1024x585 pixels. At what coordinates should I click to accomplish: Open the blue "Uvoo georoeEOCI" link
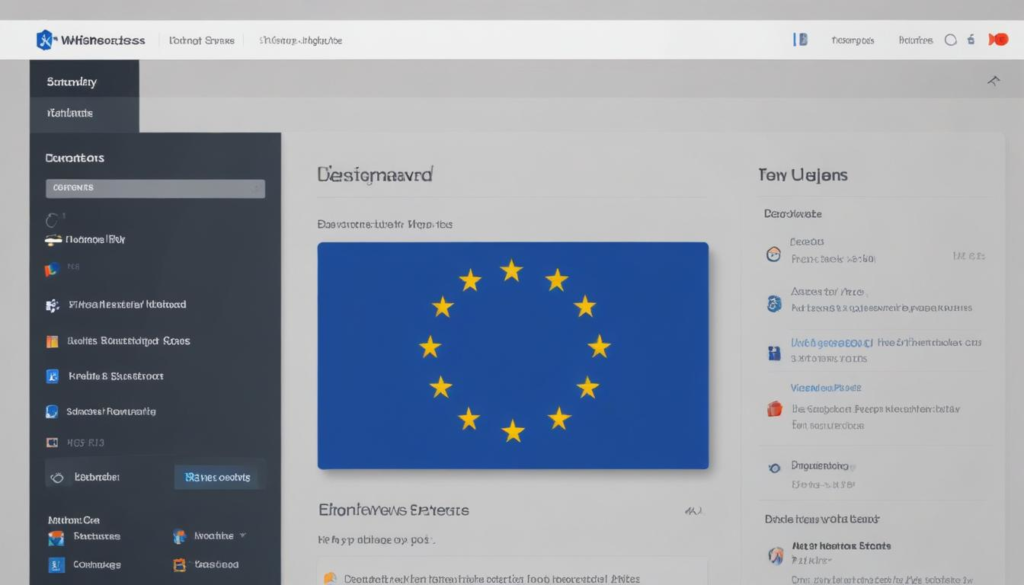pyautogui.click(x=831, y=342)
